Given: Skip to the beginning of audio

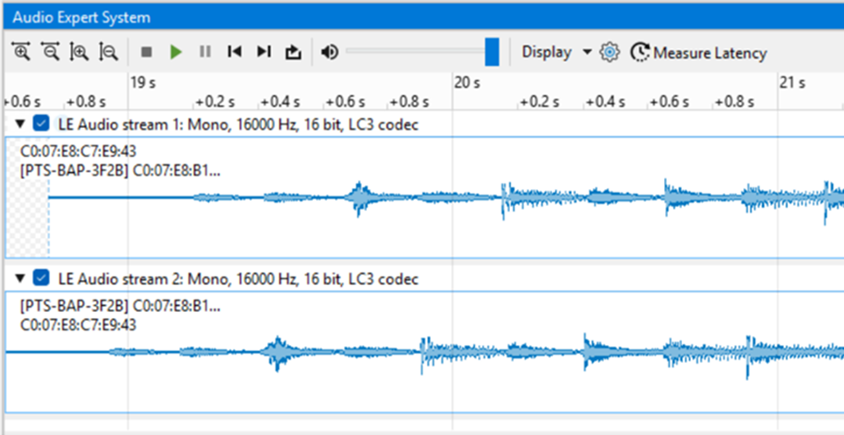Looking at the screenshot, I should coord(234,52).
